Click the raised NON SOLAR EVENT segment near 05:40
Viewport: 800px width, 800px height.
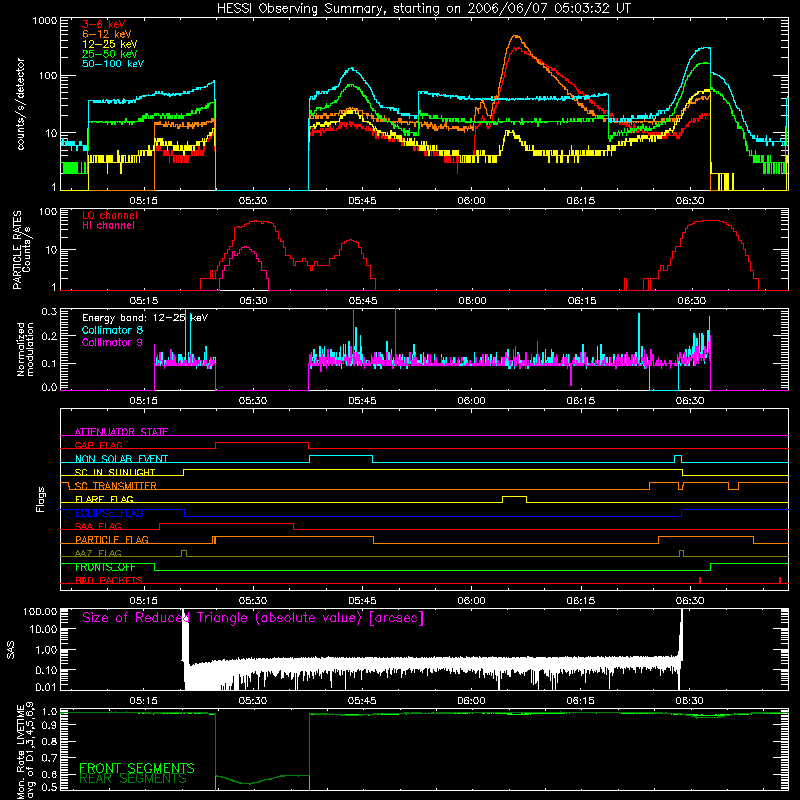(x=341, y=456)
